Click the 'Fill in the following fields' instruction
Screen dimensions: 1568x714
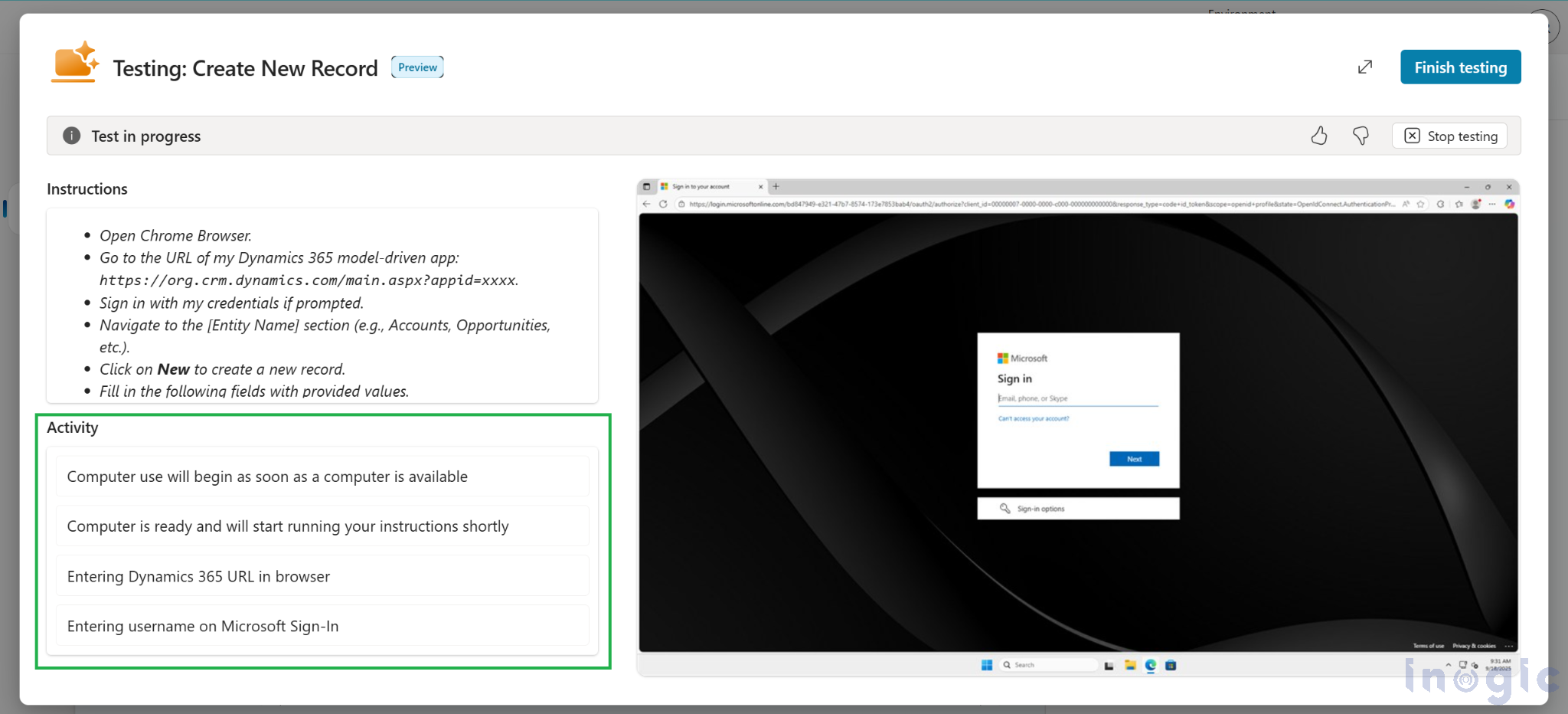[254, 391]
